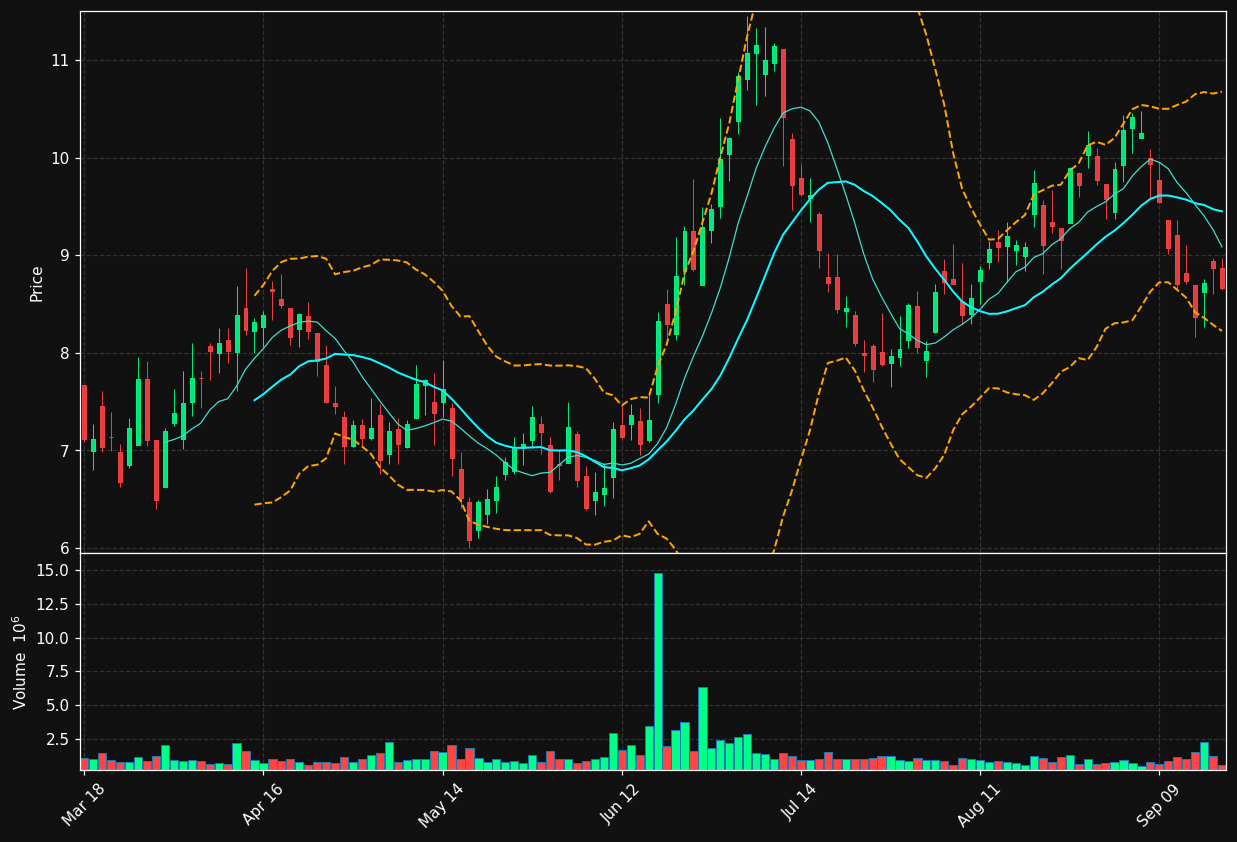1237x842 pixels.
Task: Click the Mar 18 date label
Action: coord(83,805)
